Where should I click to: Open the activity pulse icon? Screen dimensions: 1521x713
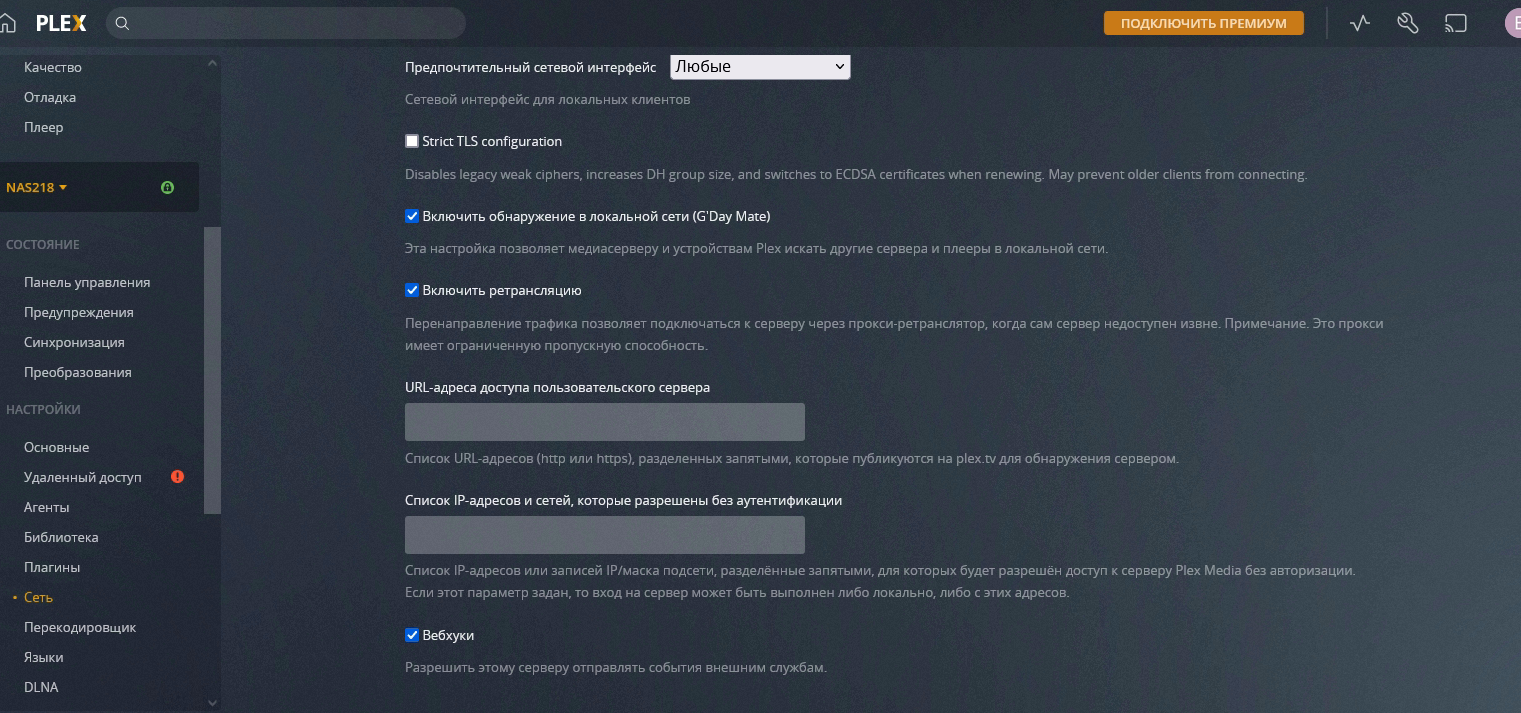point(1359,23)
